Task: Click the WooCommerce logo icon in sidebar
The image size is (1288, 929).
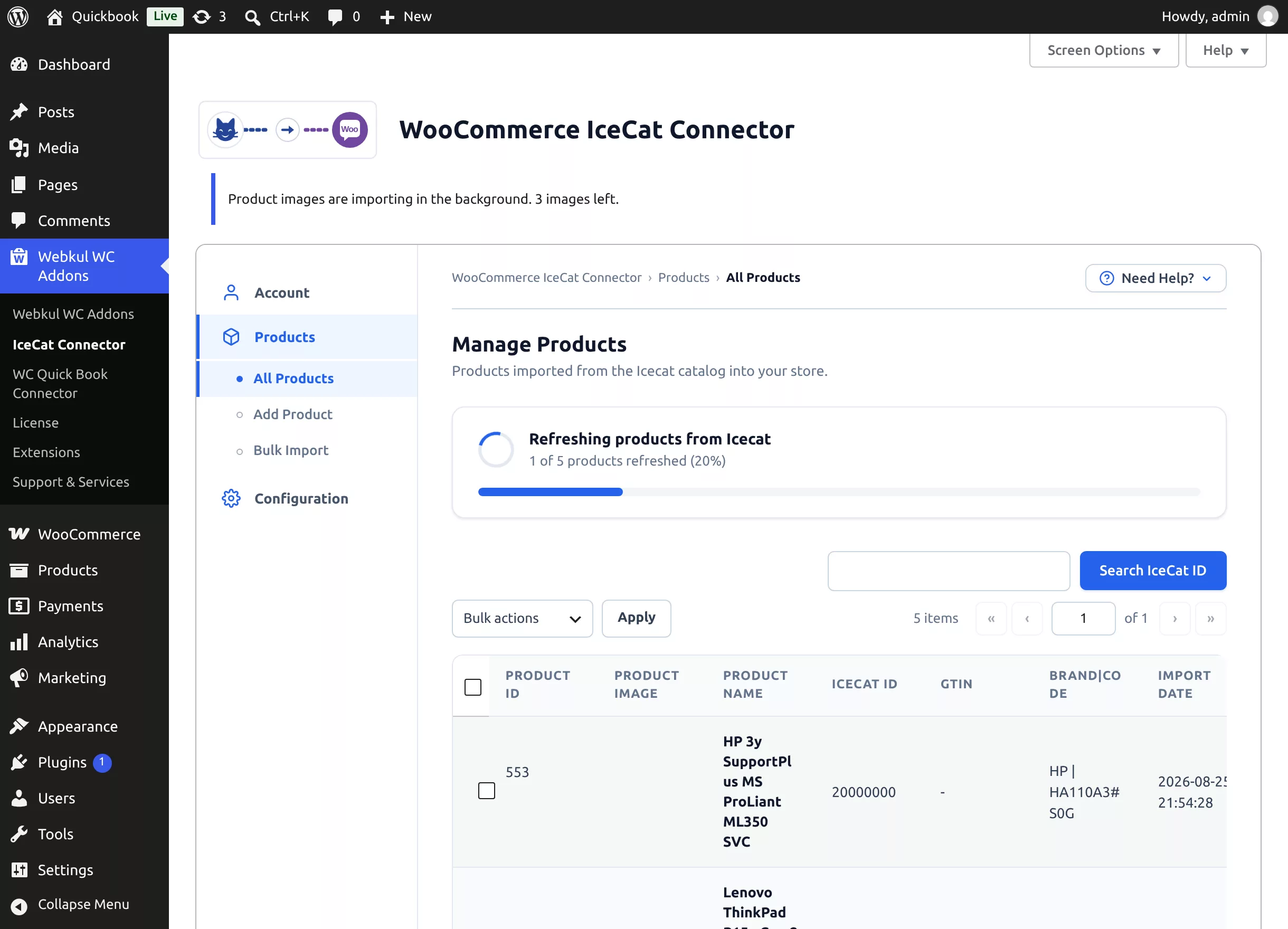Action: click(x=19, y=534)
